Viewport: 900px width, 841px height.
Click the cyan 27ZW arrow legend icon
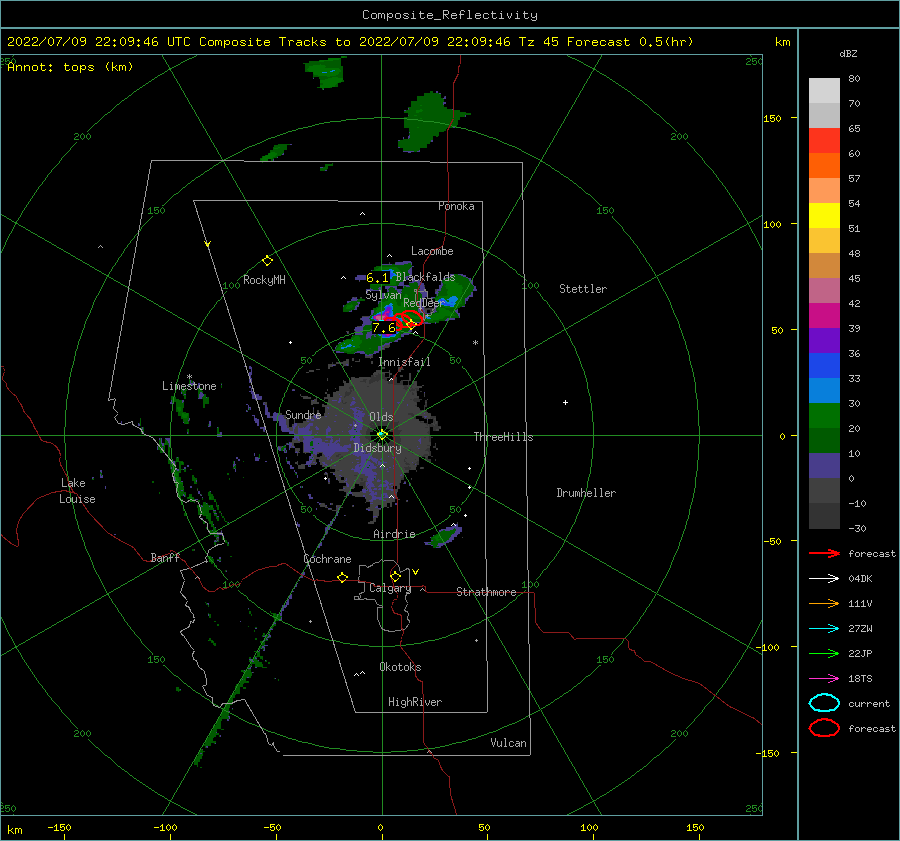(824, 629)
